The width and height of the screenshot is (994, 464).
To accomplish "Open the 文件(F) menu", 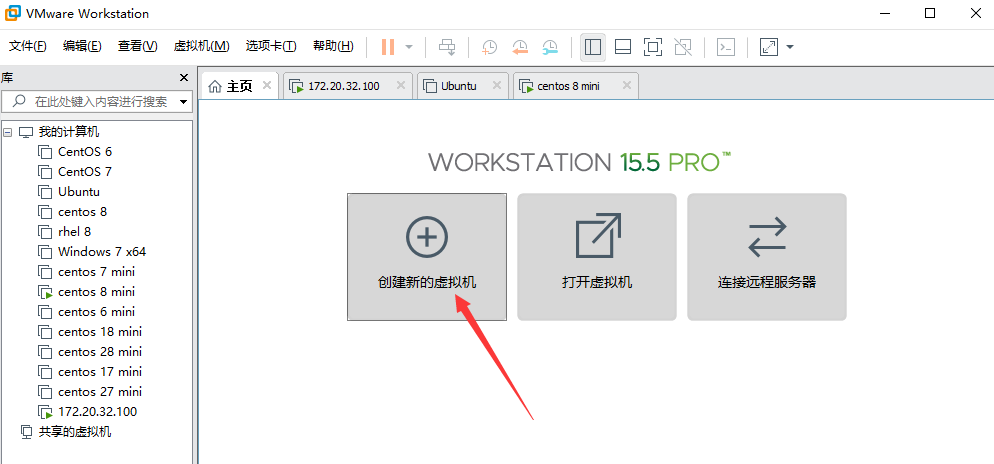I will click(x=28, y=46).
